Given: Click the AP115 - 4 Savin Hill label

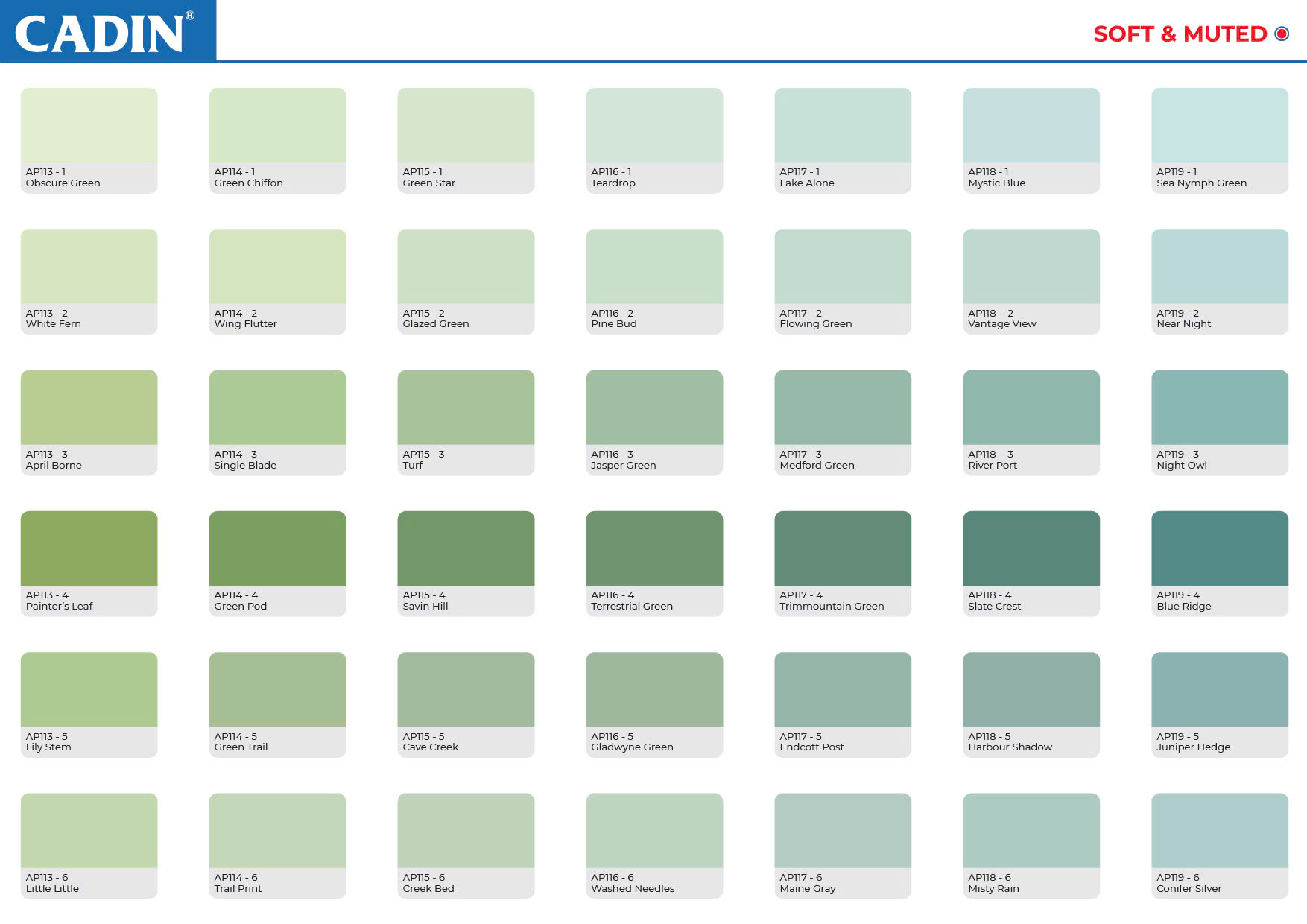Looking at the screenshot, I should tap(425, 601).
